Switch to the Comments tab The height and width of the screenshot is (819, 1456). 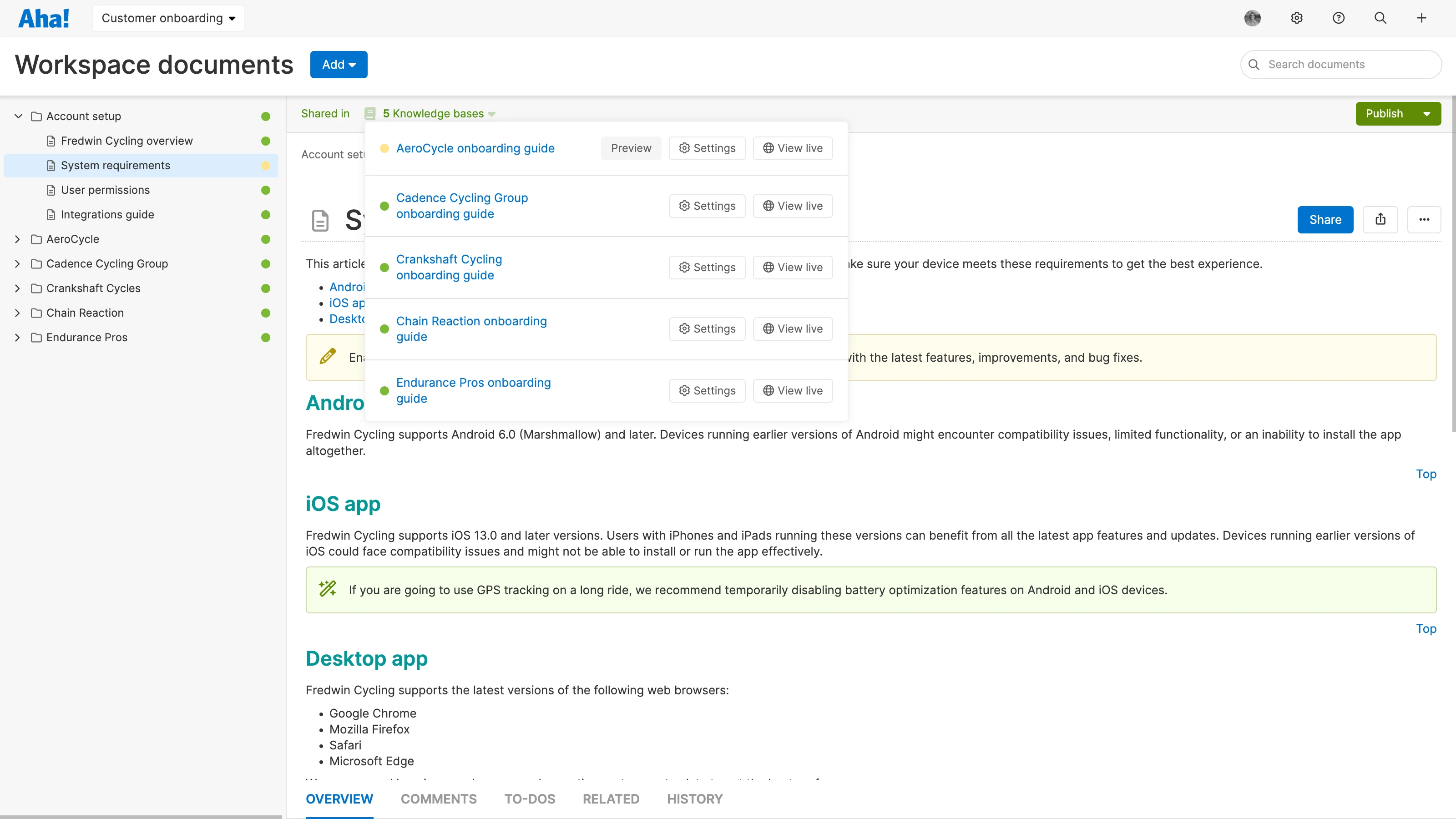[439, 799]
